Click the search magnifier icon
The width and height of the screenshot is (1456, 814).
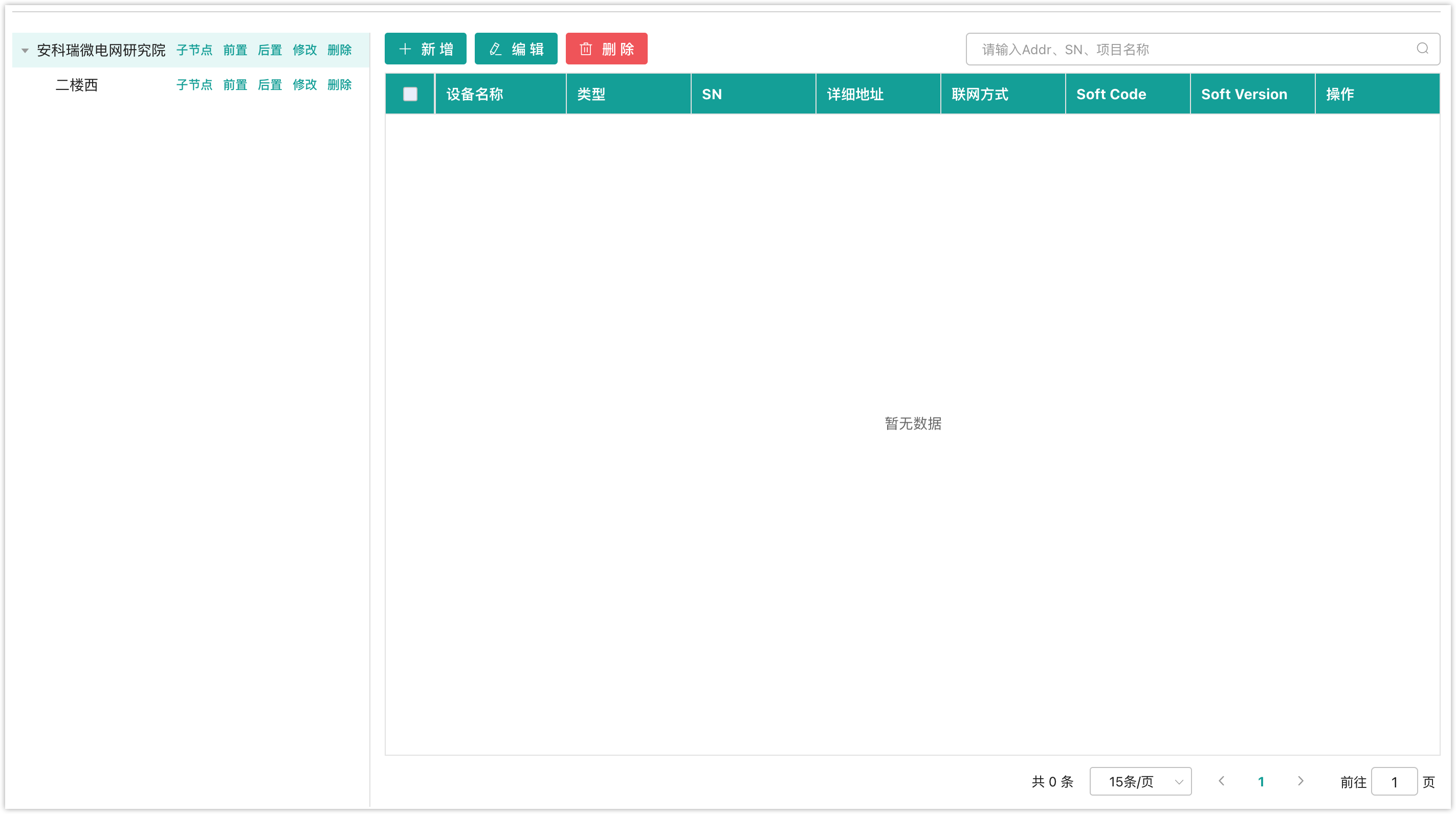pyautogui.click(x=1423, y=49)
